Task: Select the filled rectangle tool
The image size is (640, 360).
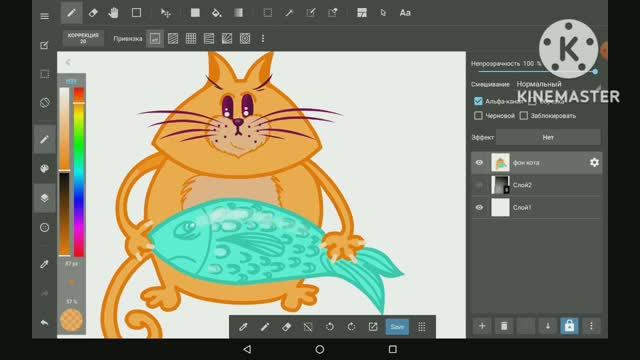Action: (x=195, y=13)
